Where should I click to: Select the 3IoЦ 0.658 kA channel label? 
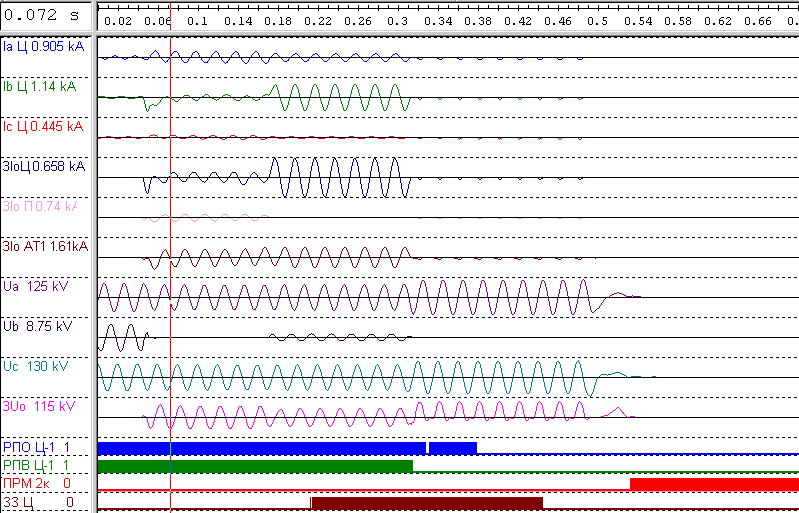(x=44, y=167)
